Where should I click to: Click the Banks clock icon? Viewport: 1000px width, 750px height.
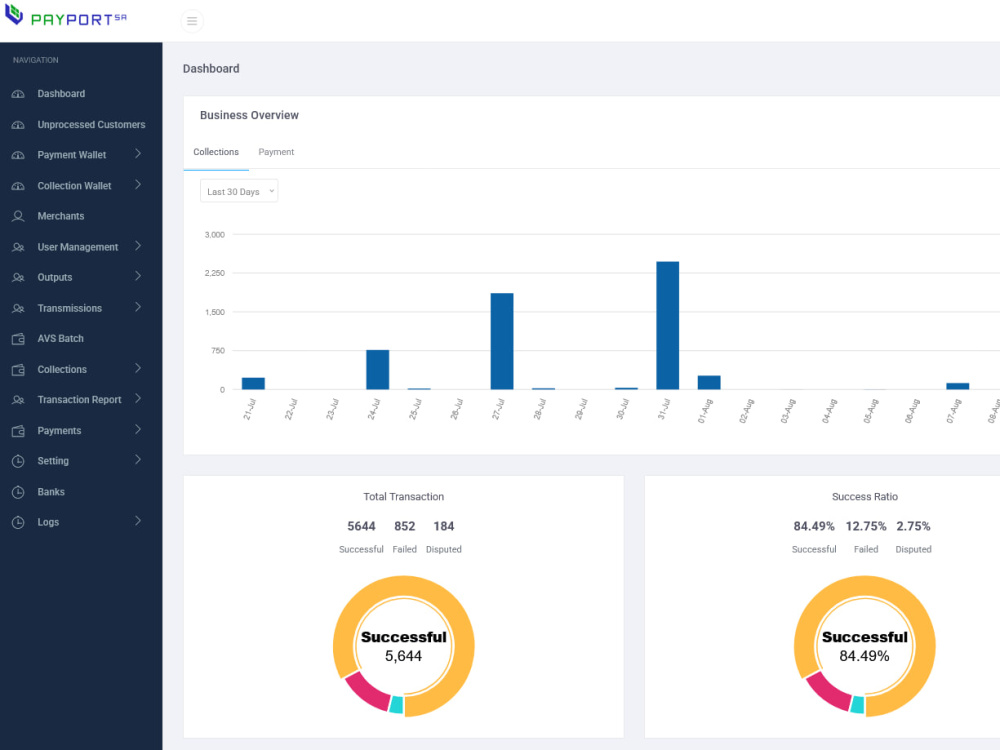(18, 492)
